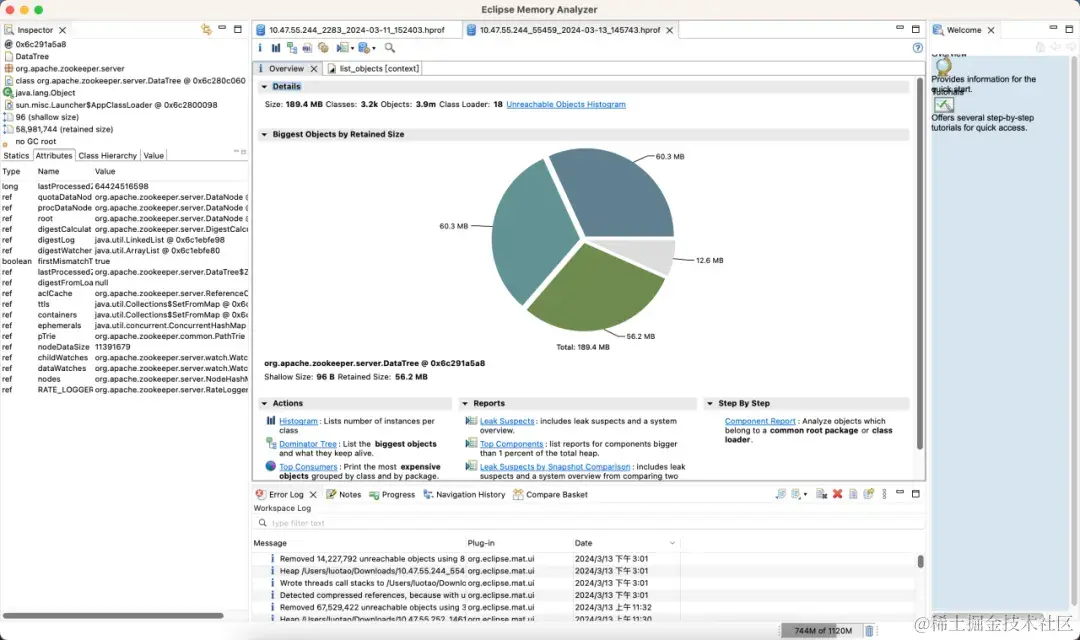Collapse the Details section

coord(264,87)
